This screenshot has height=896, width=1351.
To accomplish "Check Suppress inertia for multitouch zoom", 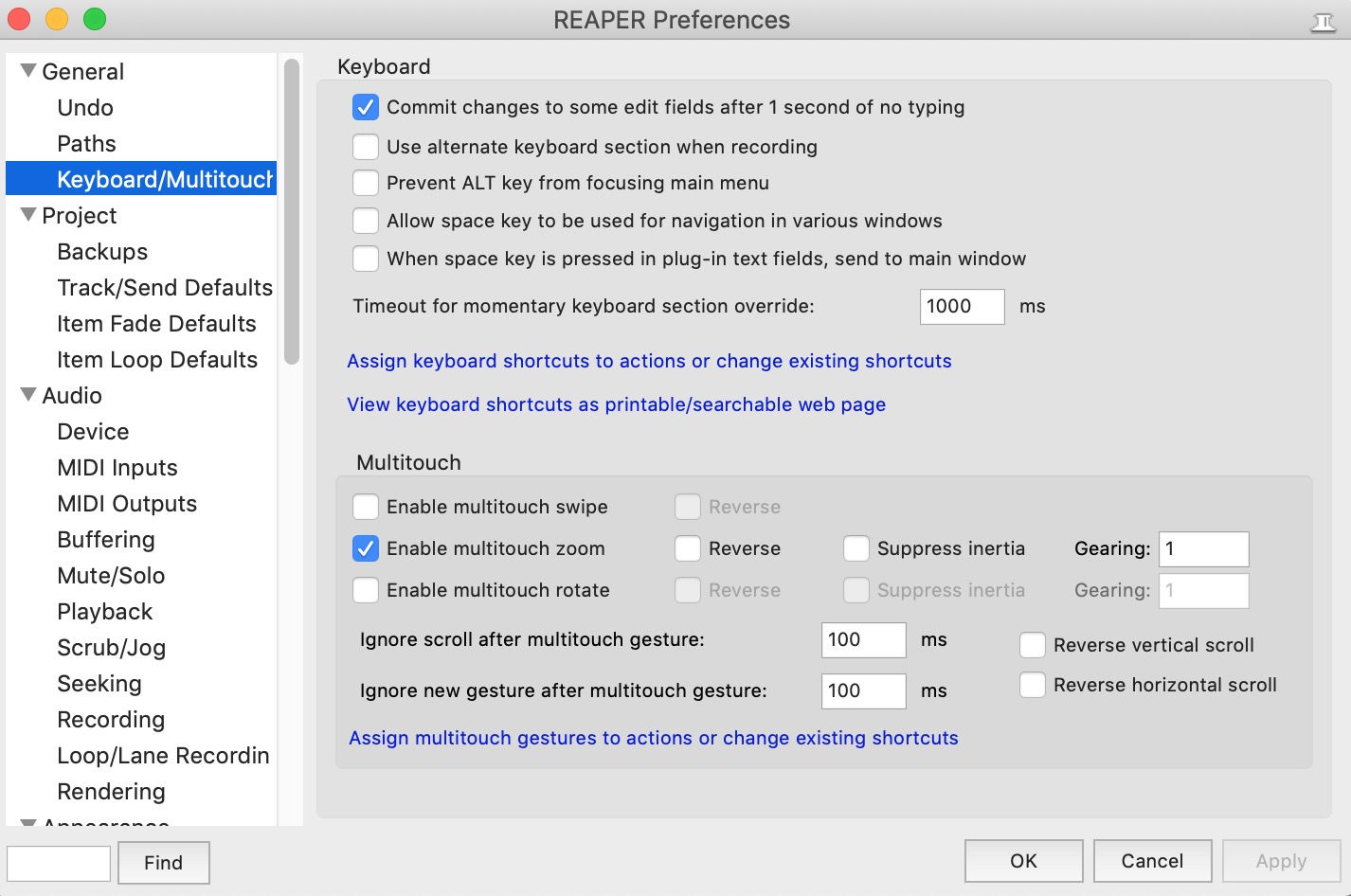I will click(x=856, y=548).
